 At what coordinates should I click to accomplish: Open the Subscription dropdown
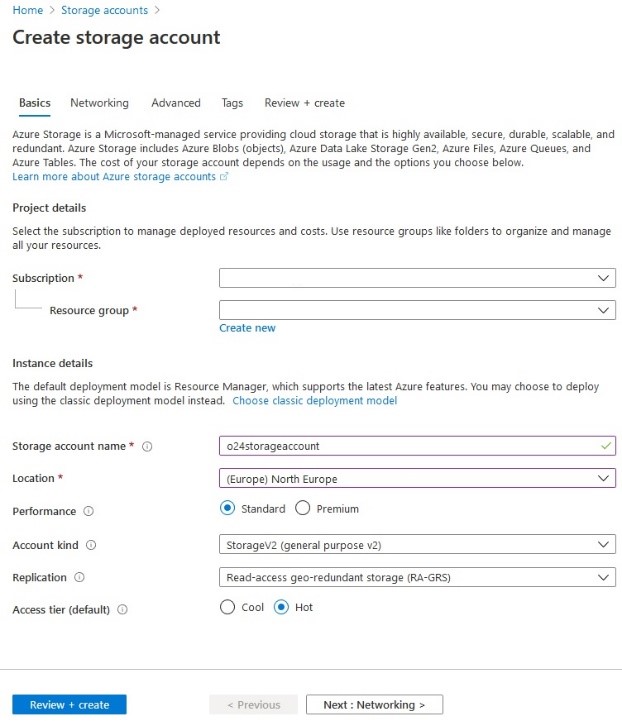tap(417, 278)
